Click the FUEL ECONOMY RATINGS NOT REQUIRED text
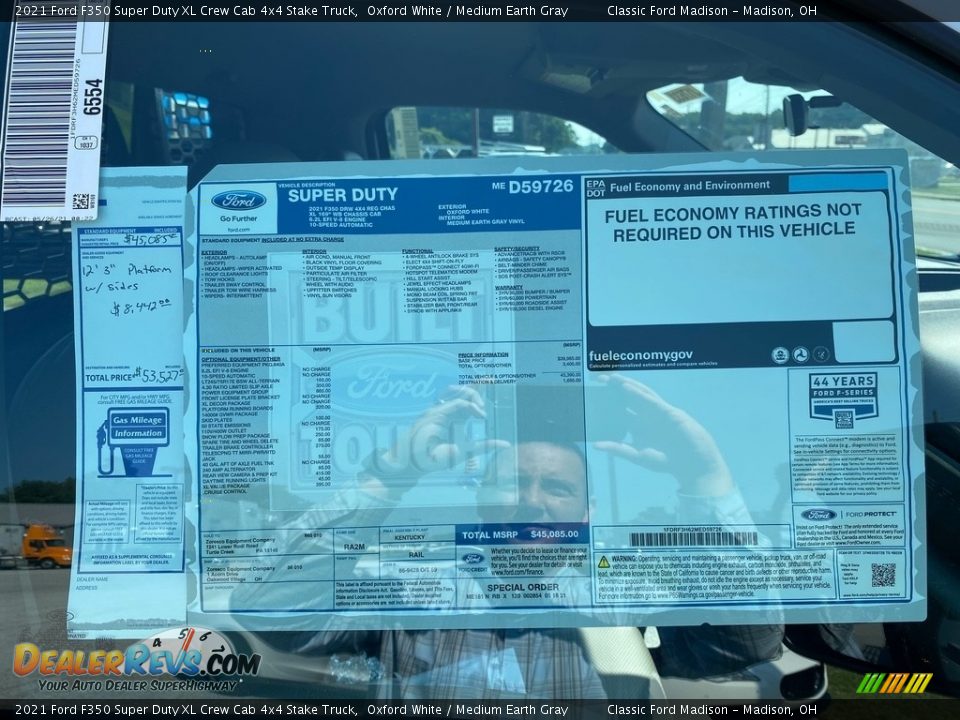Screen dimensions: 960x720 [x=733, y=222]
